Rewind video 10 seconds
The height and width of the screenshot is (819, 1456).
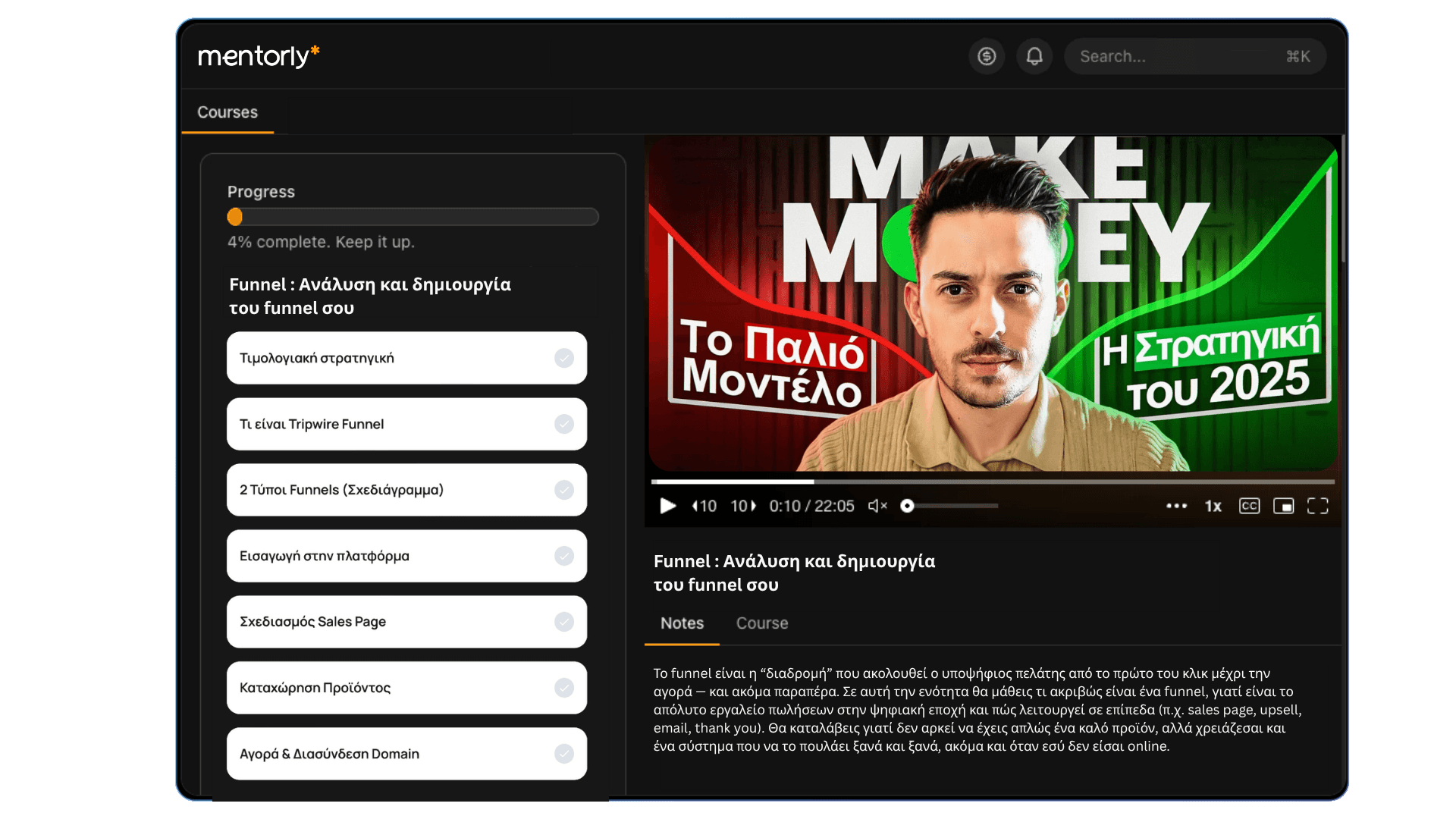click(x=704, y=506)
